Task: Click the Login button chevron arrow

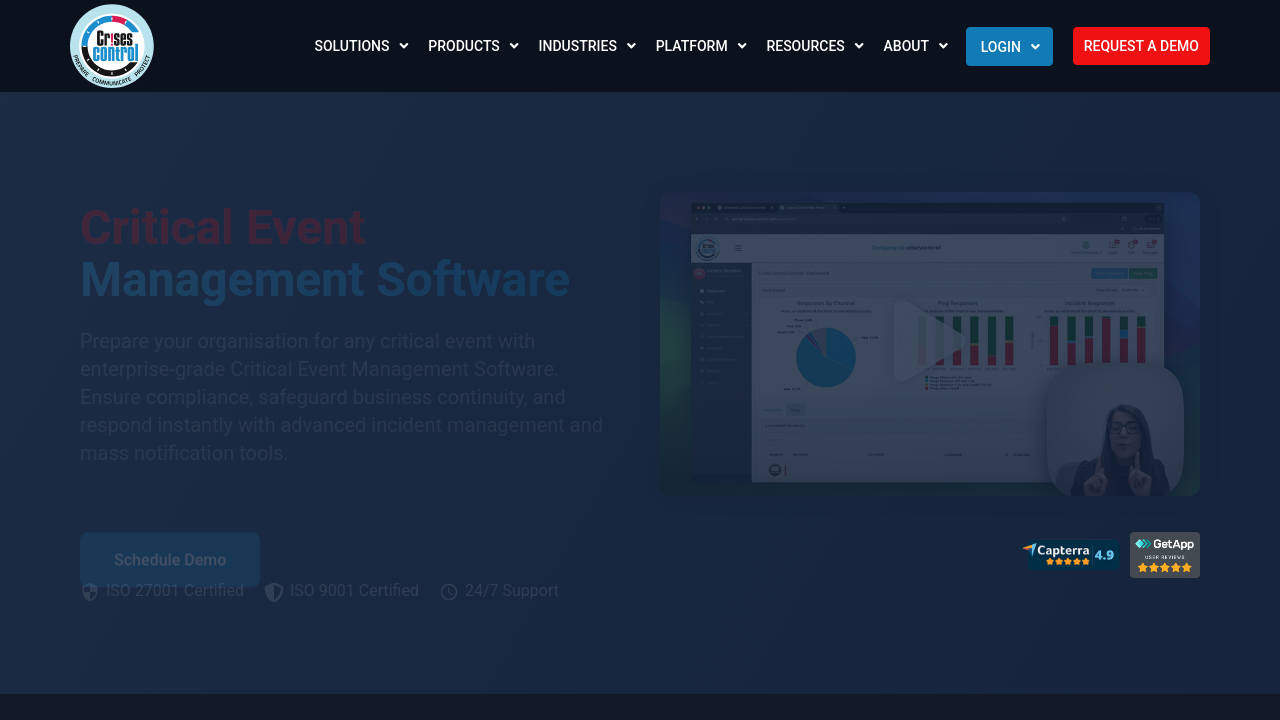Action: [1035, 47]
